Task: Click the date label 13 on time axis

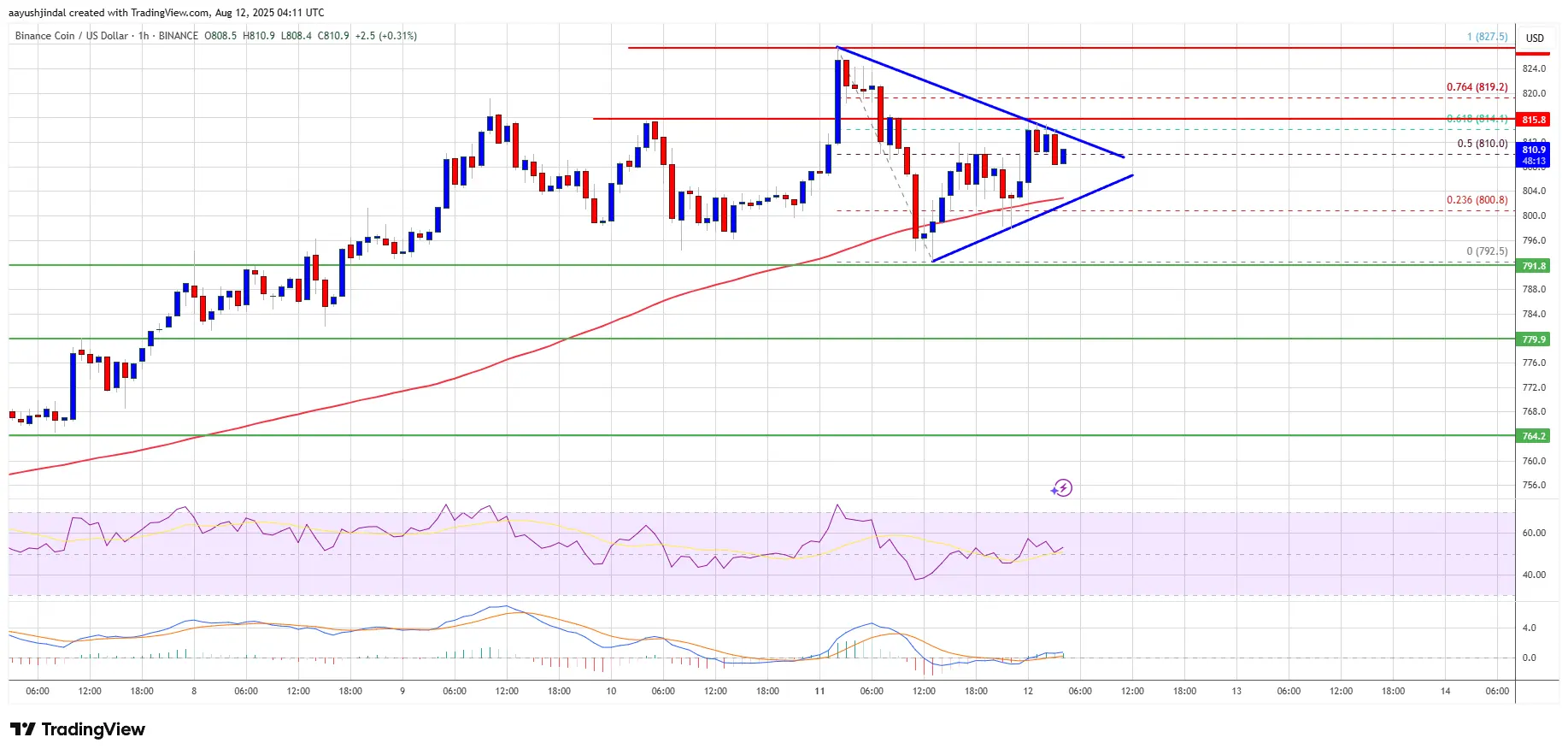Action: tap(1236, 691)
